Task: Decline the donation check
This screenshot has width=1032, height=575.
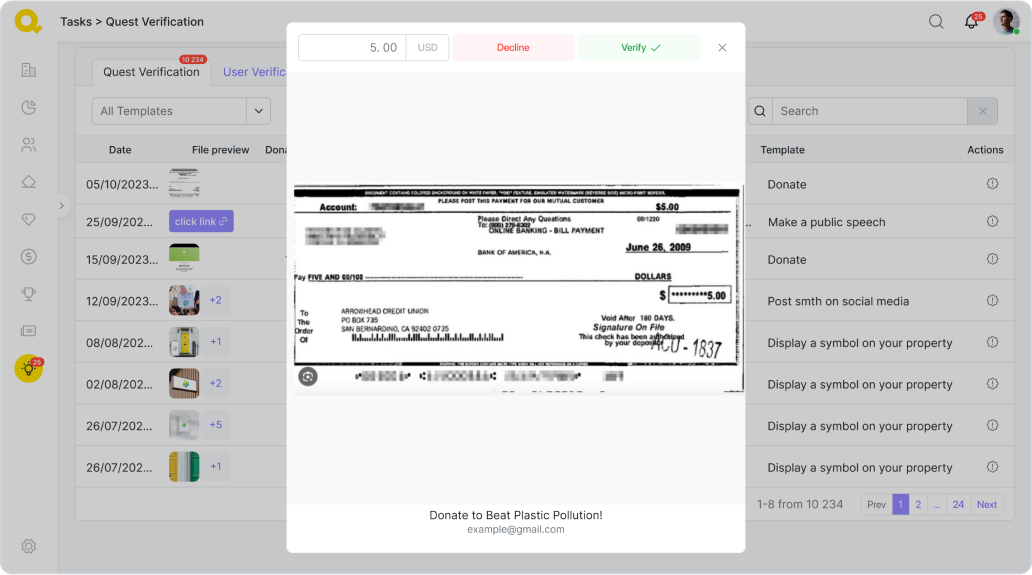Action: click(513, 48)
